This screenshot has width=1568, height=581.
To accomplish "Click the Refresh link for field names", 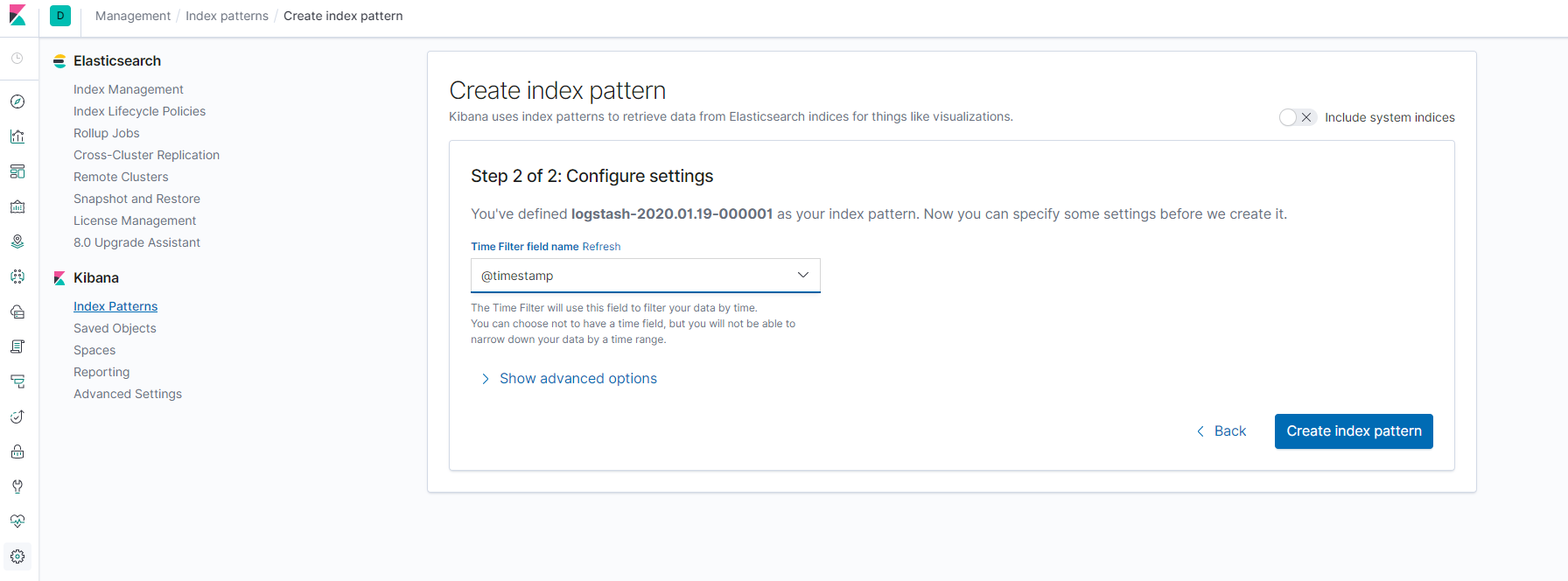I will (601, 247).
